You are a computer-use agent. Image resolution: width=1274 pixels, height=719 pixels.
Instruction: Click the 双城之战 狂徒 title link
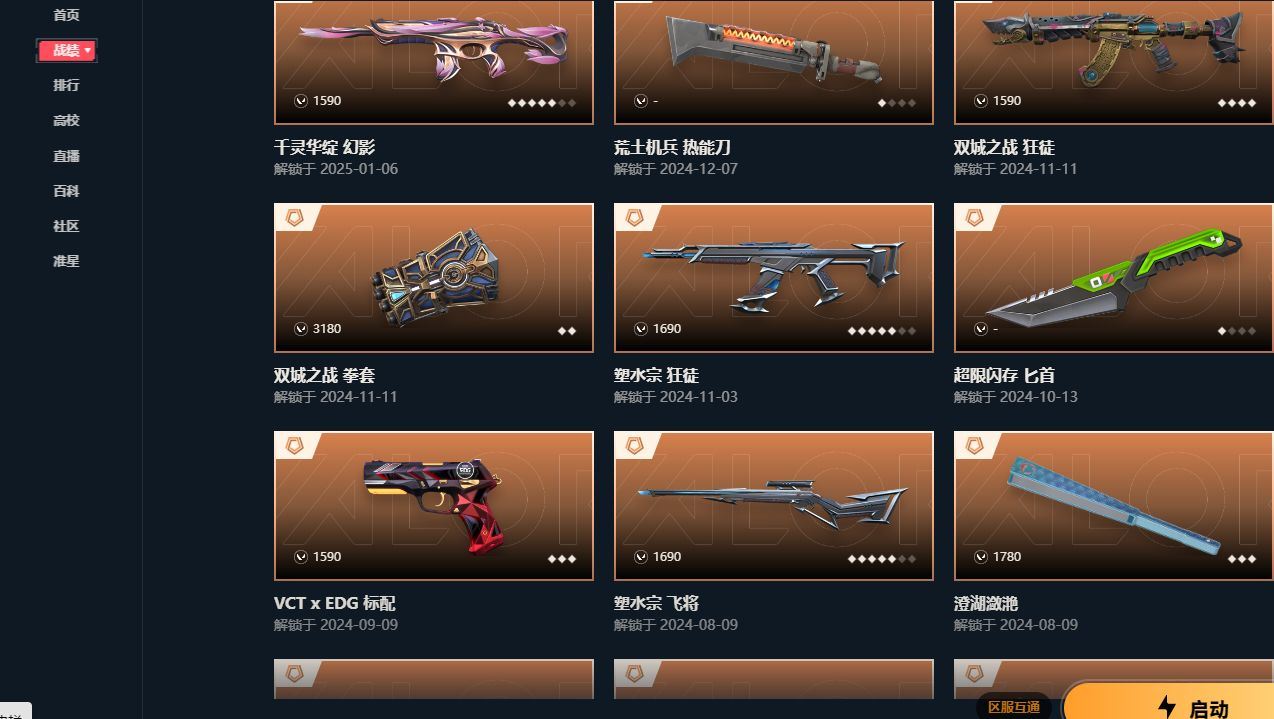point(1004,147)
